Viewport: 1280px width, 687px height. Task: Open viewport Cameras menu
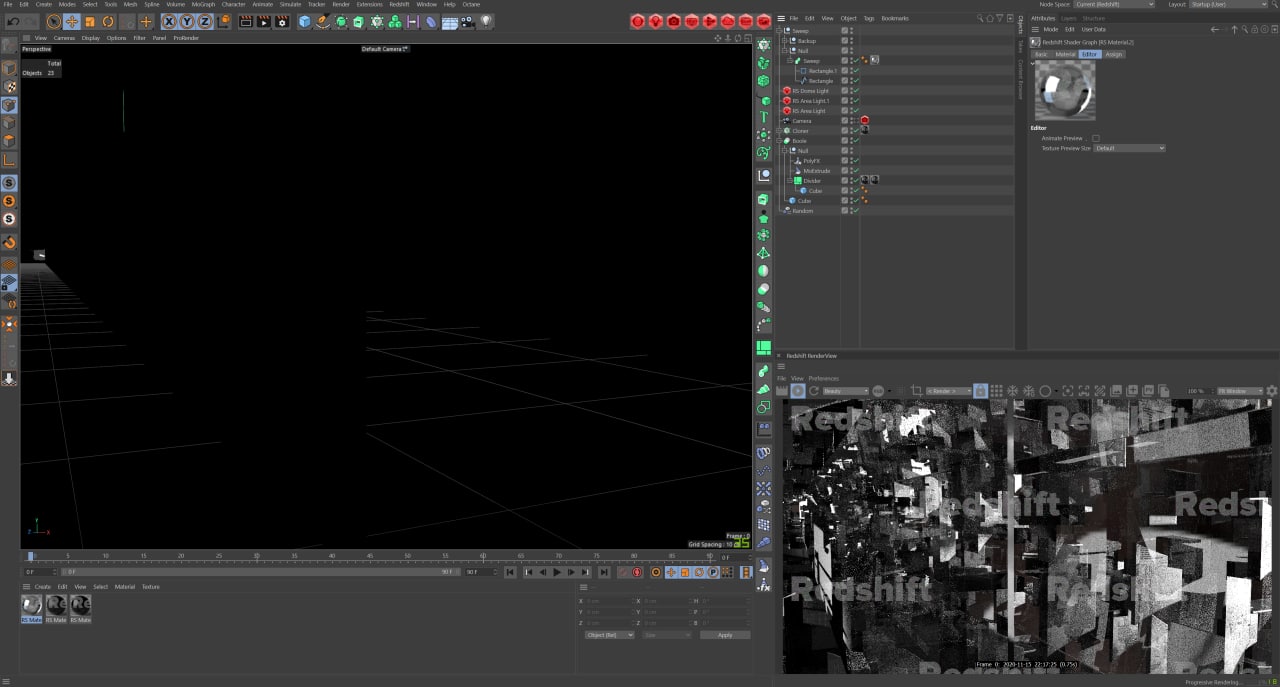(64, 38)
